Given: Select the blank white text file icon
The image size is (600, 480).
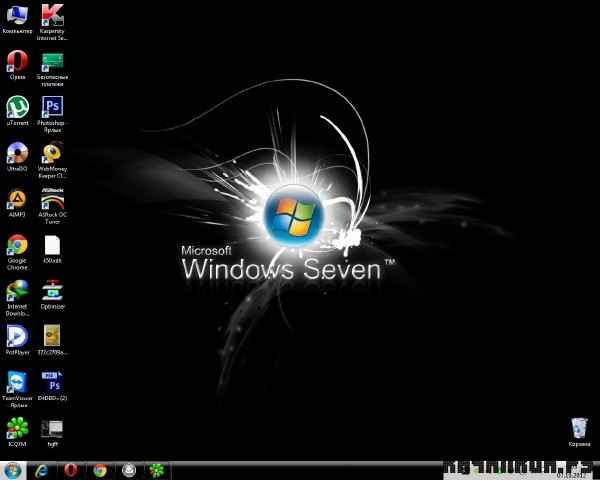Looking at the screenshot, I should (x=52, y=245).
